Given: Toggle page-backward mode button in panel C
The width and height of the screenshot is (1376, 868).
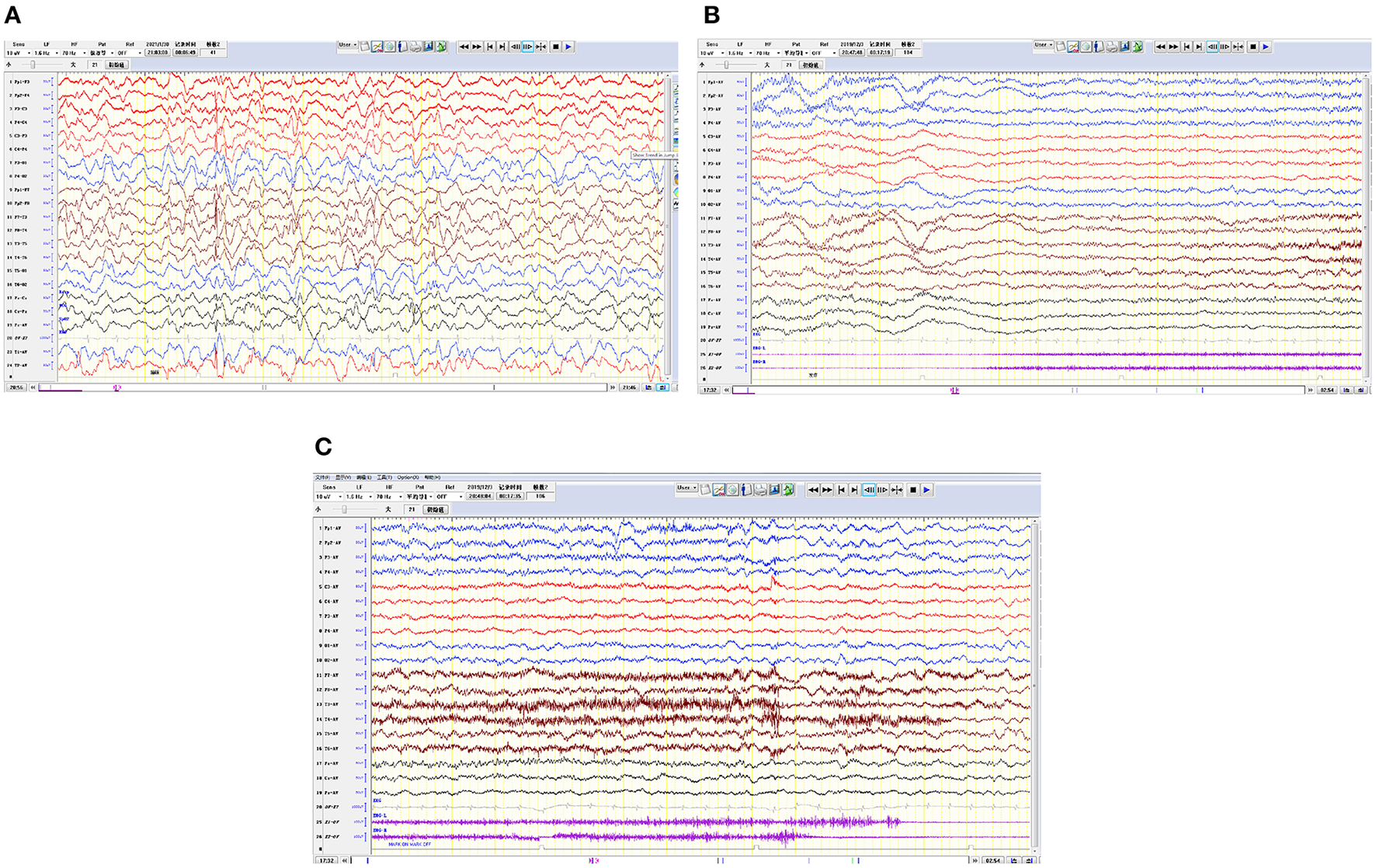Looking at the screenshot, I should [868, 490].
